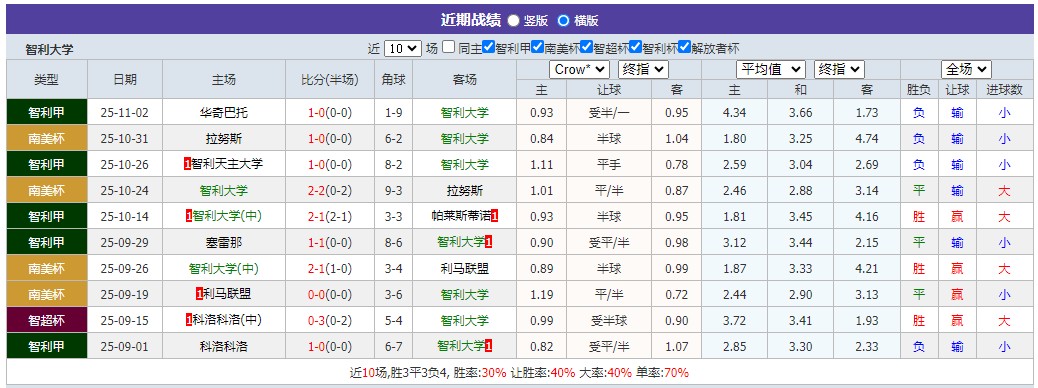Open the 全场 dropdown

967,69
